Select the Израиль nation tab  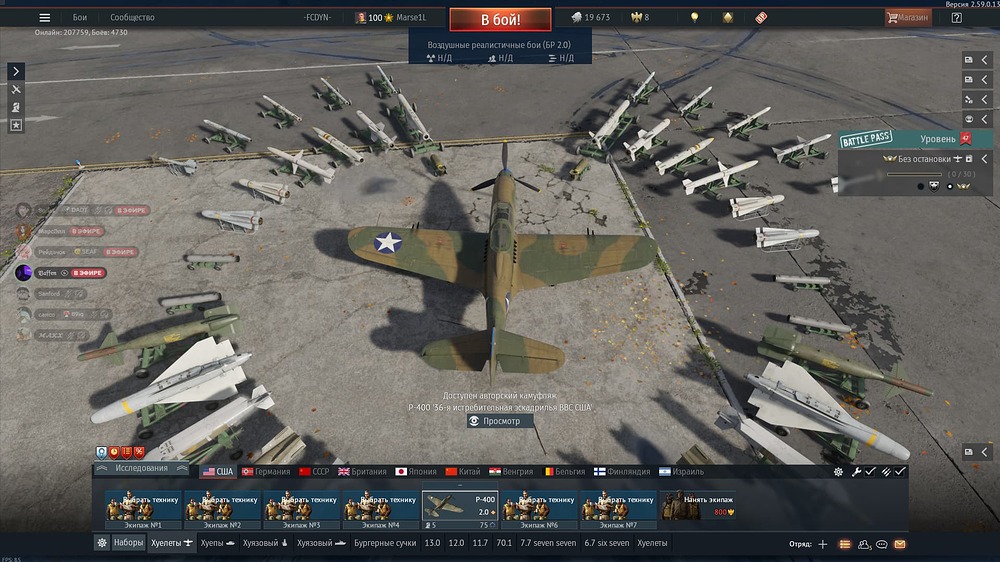(x=682, y=472)
